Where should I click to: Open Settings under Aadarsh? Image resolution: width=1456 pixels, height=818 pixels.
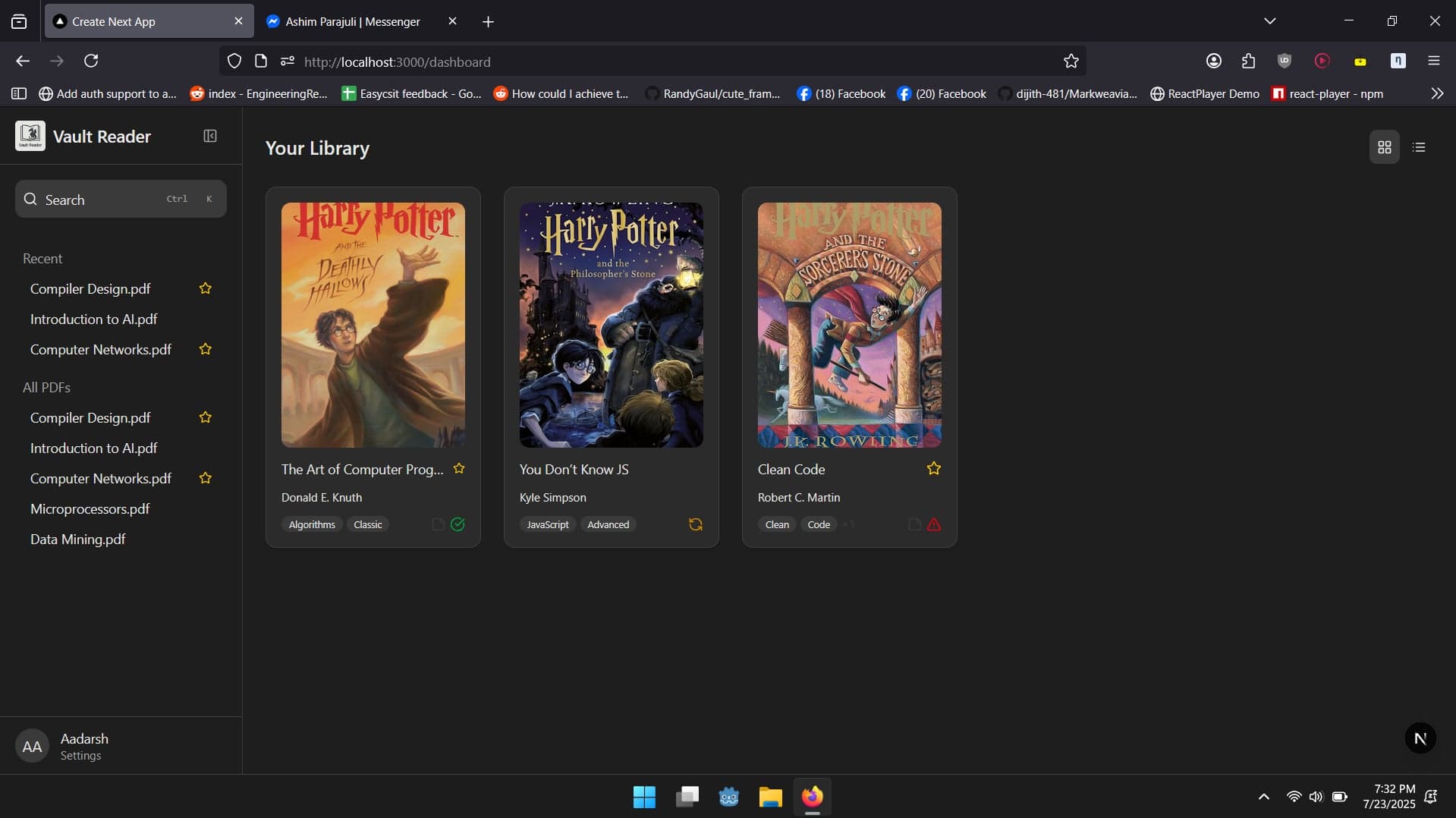(x=80, y=756)
